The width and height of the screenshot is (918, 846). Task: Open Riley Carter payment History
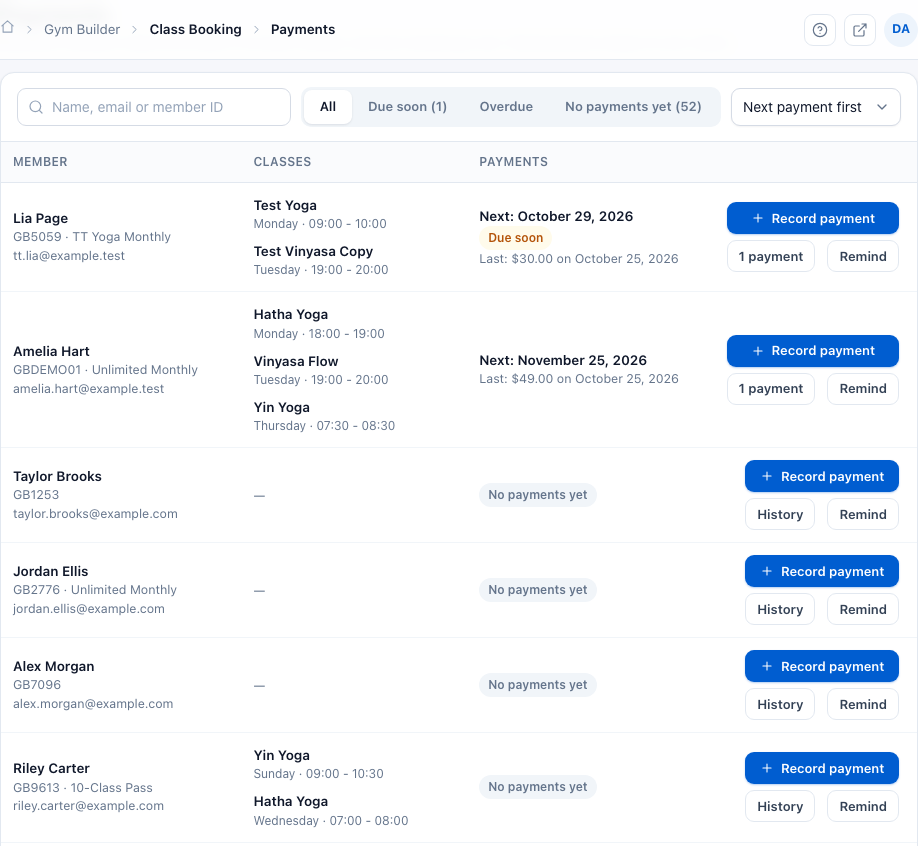(779, 806)
